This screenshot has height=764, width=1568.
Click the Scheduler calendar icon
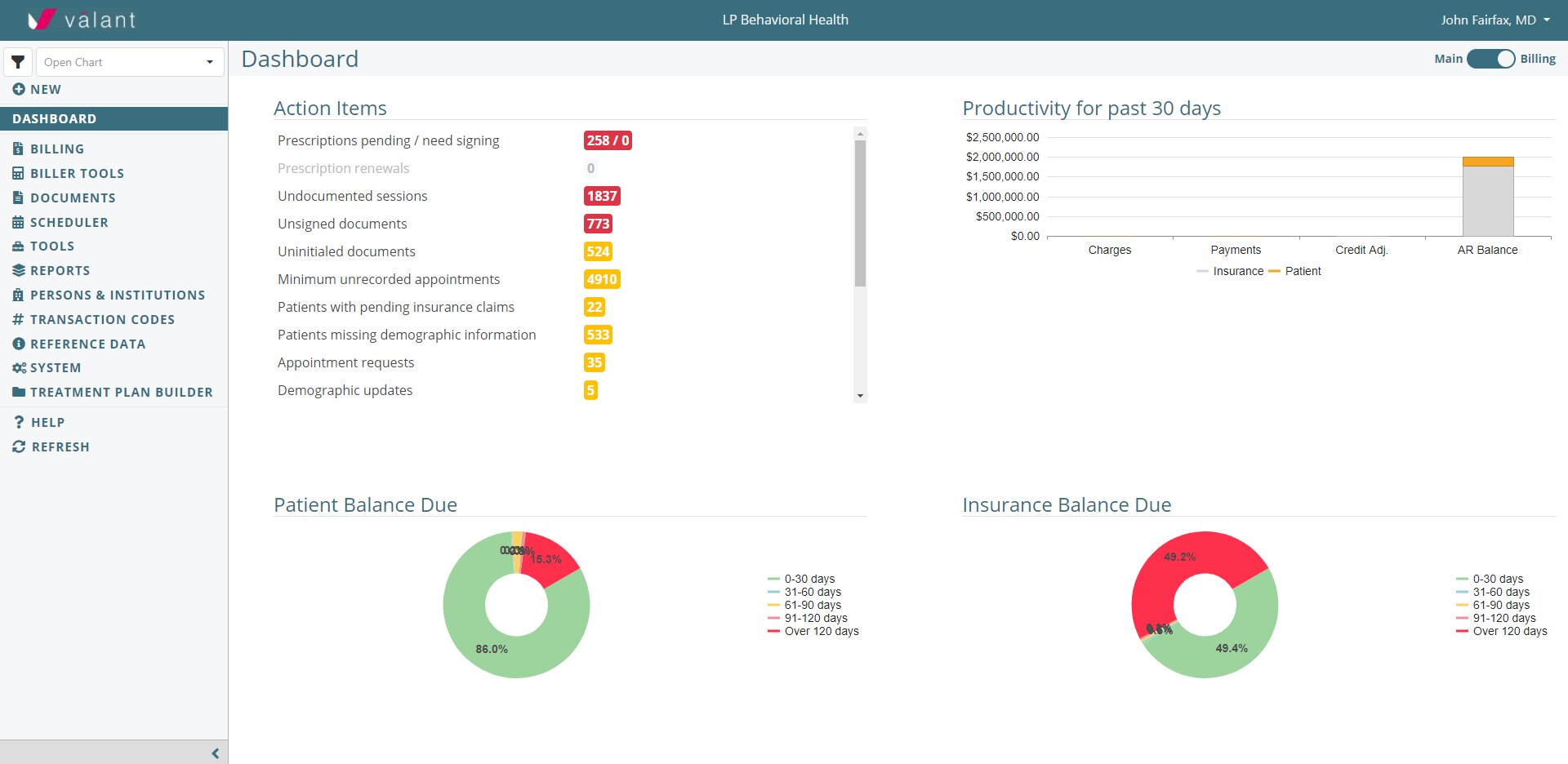[x=18, y=222]
